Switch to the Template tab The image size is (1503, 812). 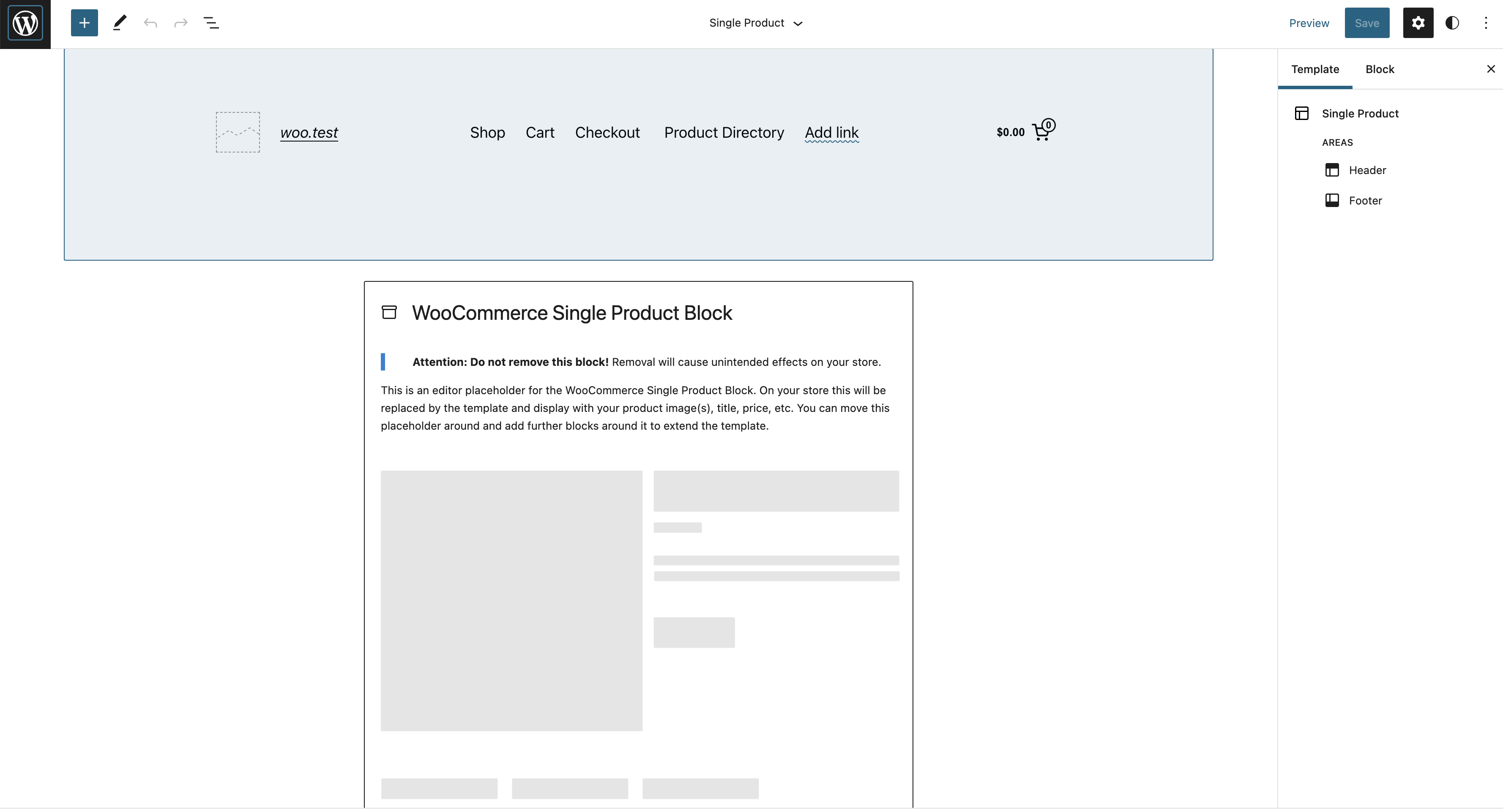click(1314, 69)
